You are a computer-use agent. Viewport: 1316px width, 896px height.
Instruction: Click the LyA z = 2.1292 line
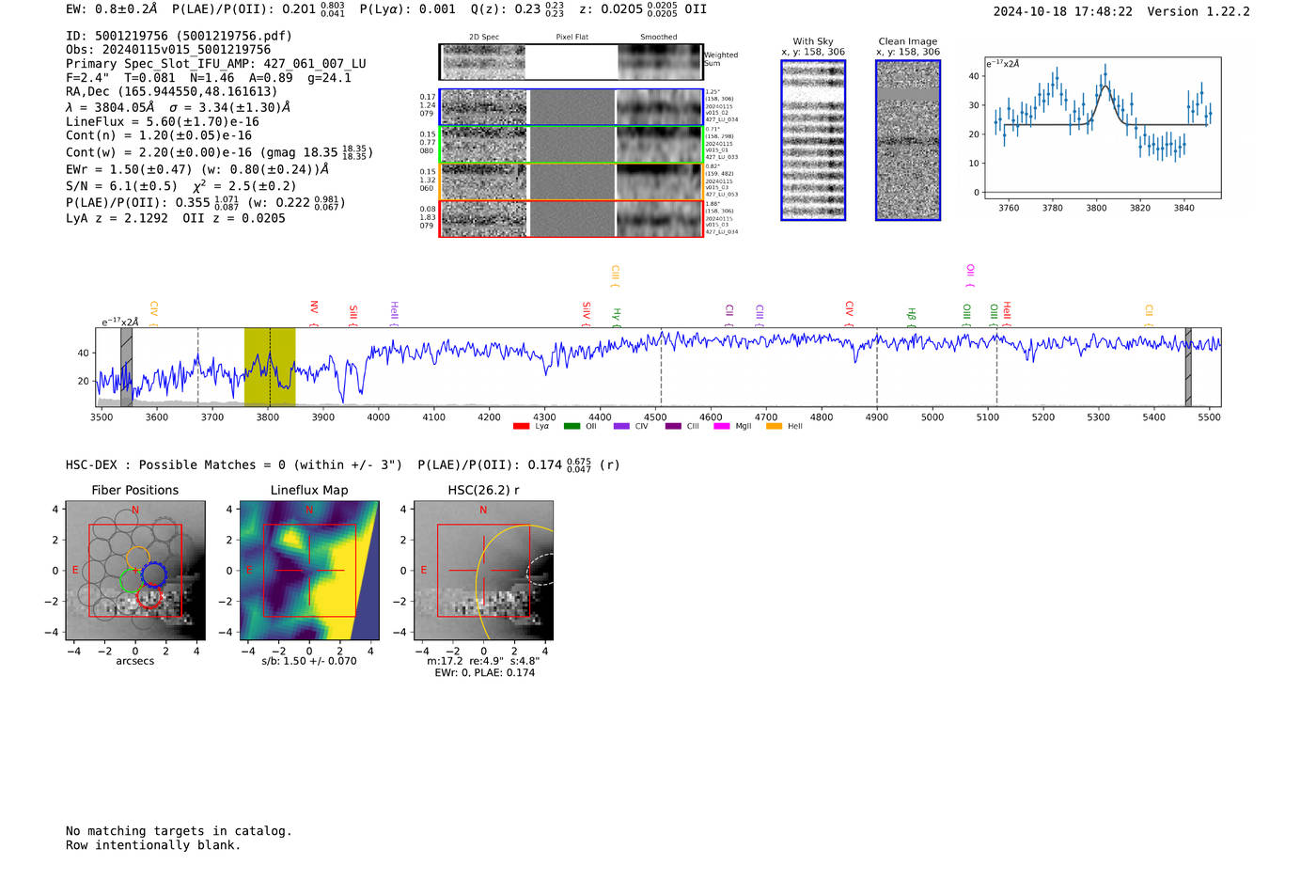click(x=117, y=218)
